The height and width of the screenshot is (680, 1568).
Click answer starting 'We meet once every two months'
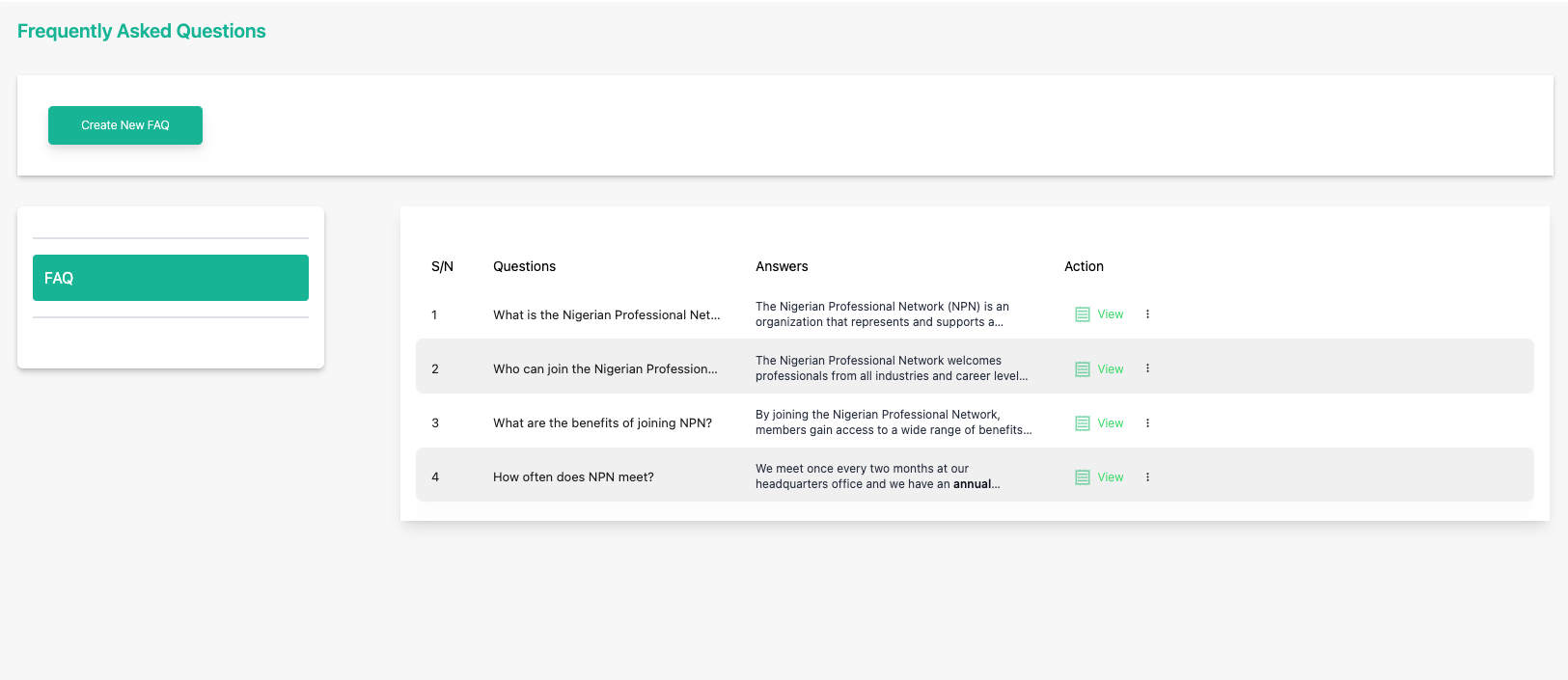pyautogui.click(x=878, y=476)
